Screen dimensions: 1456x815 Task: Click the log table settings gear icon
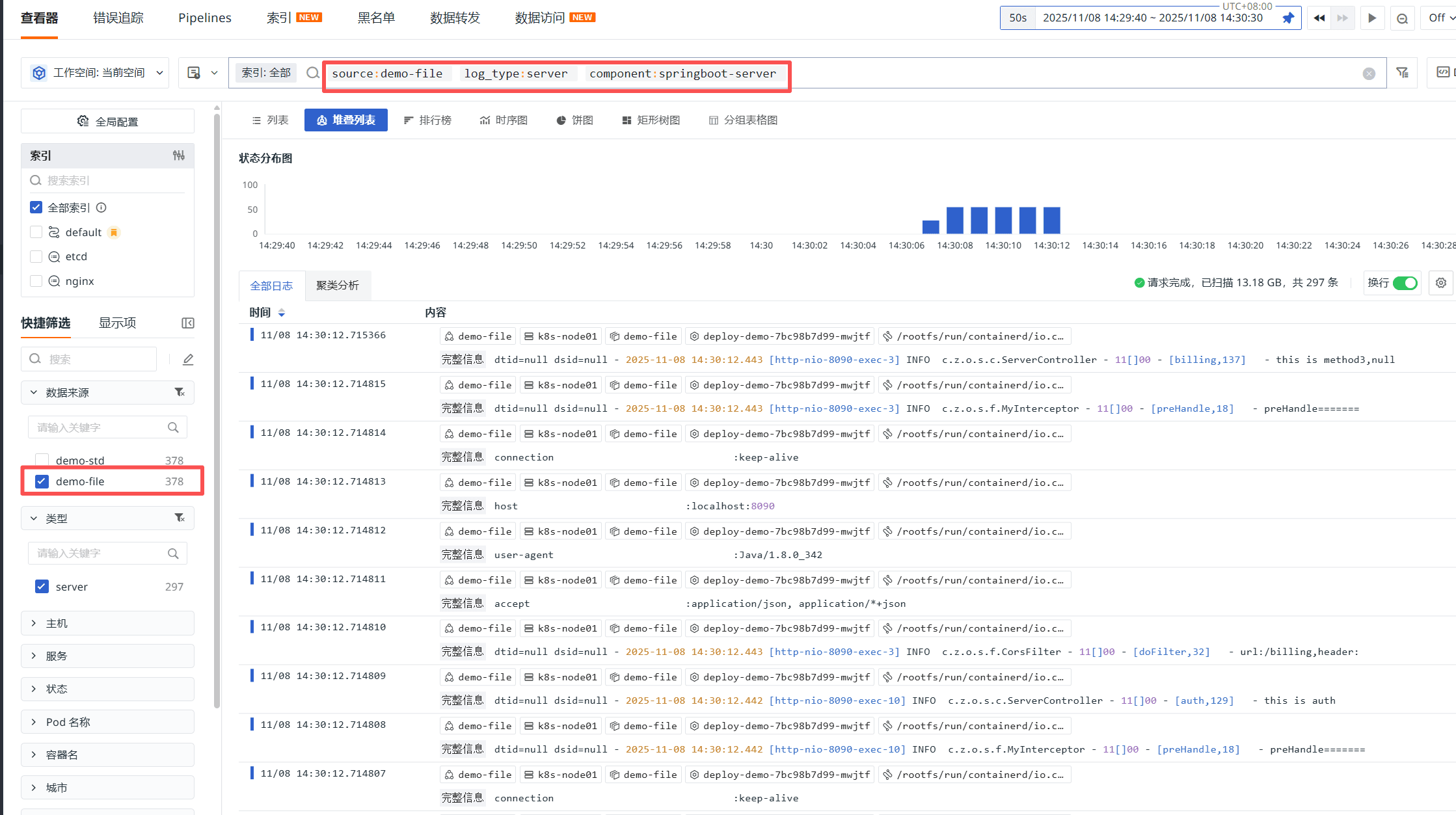[1440, 283]
